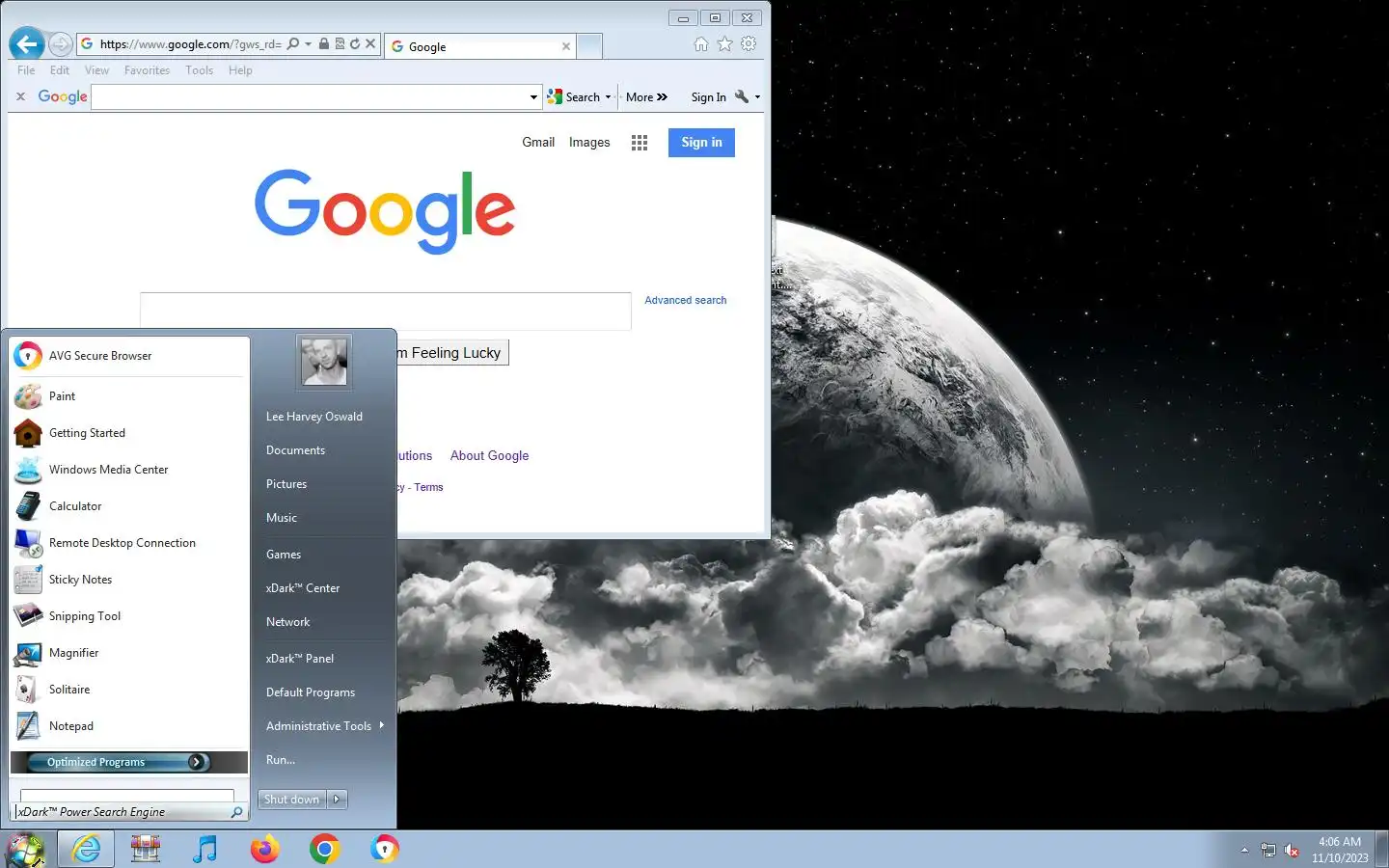
Task: Click the Shut down button
Action: 292,800
